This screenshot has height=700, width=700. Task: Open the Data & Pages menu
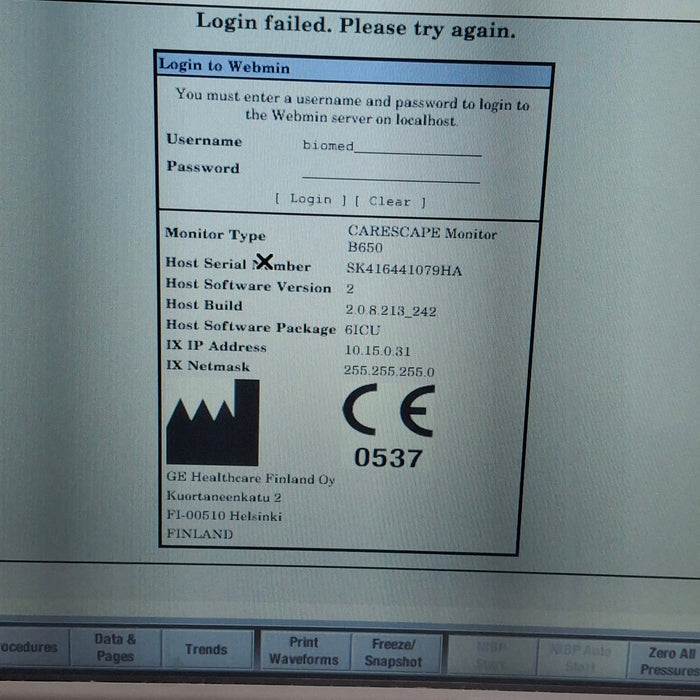[115, 648]
